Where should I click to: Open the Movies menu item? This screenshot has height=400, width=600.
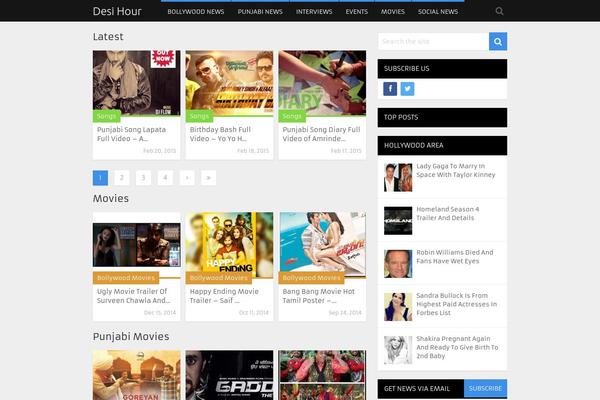(x=393, y=12)
